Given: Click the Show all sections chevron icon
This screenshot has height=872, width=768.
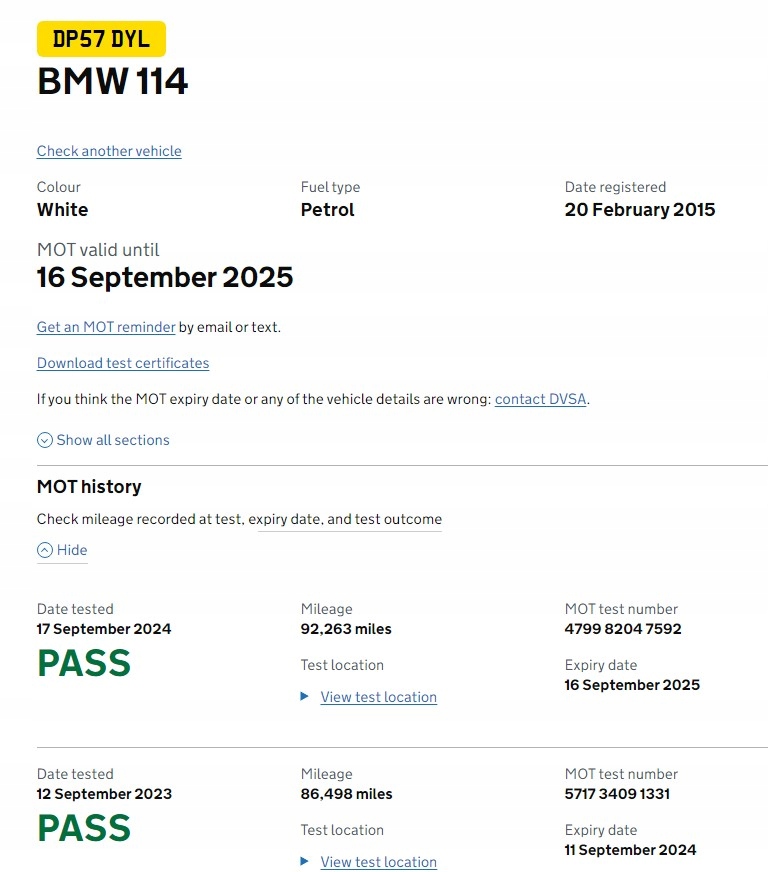Looking at the screenshot, I should [45, 440].
